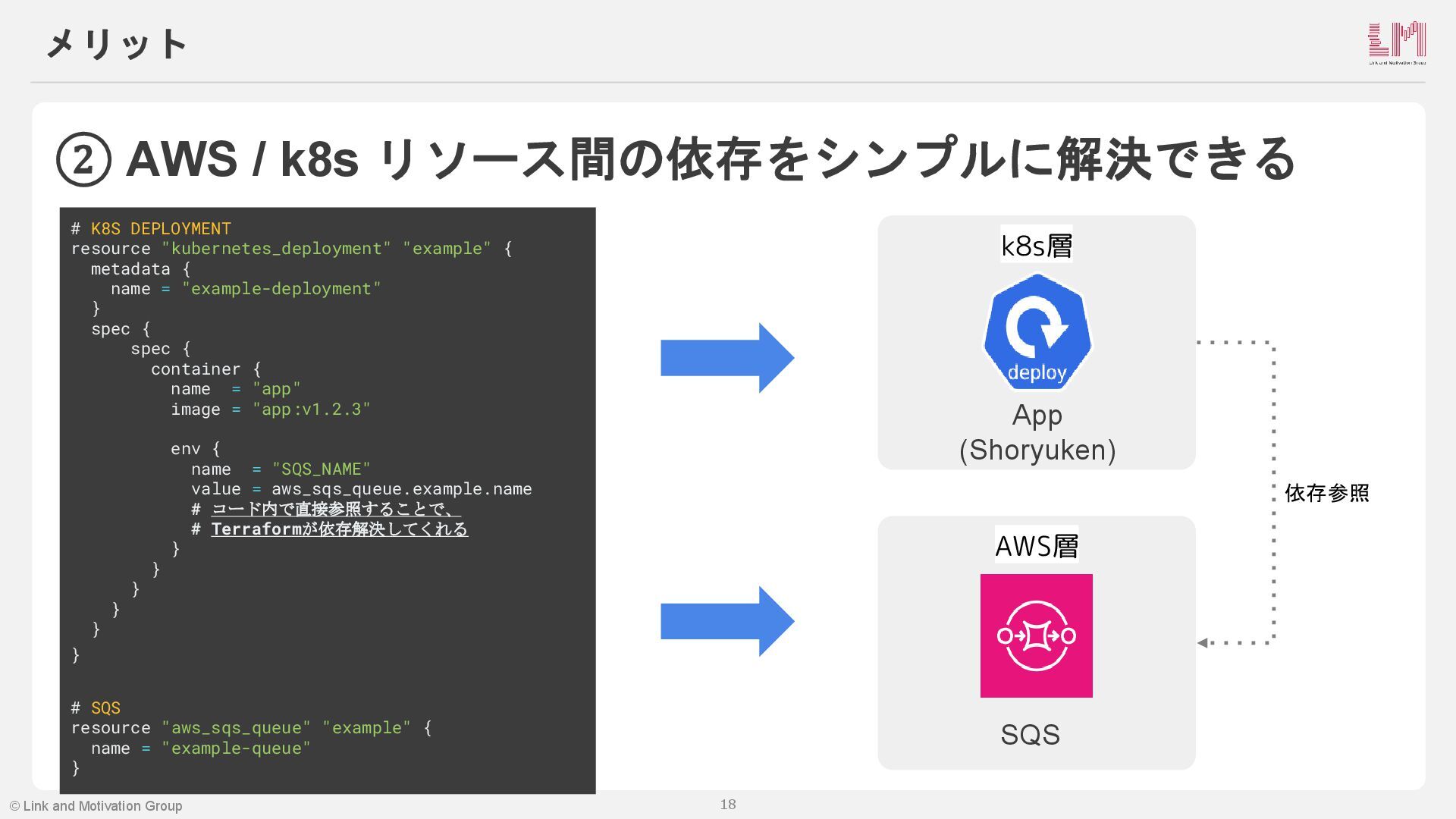Click the "依存参照" label
1456x819 pixels.
pyautogui.click(x=1327, y=493)
